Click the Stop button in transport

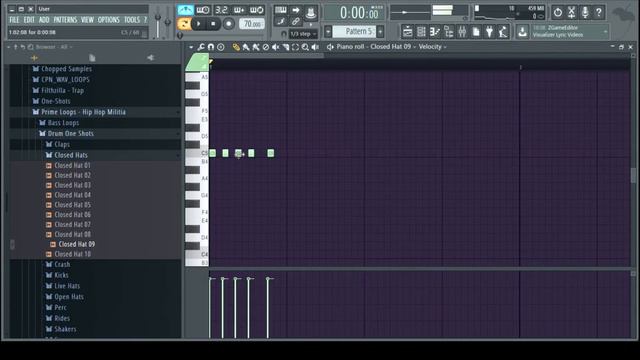pyautogui.click(x=213, y=24)
